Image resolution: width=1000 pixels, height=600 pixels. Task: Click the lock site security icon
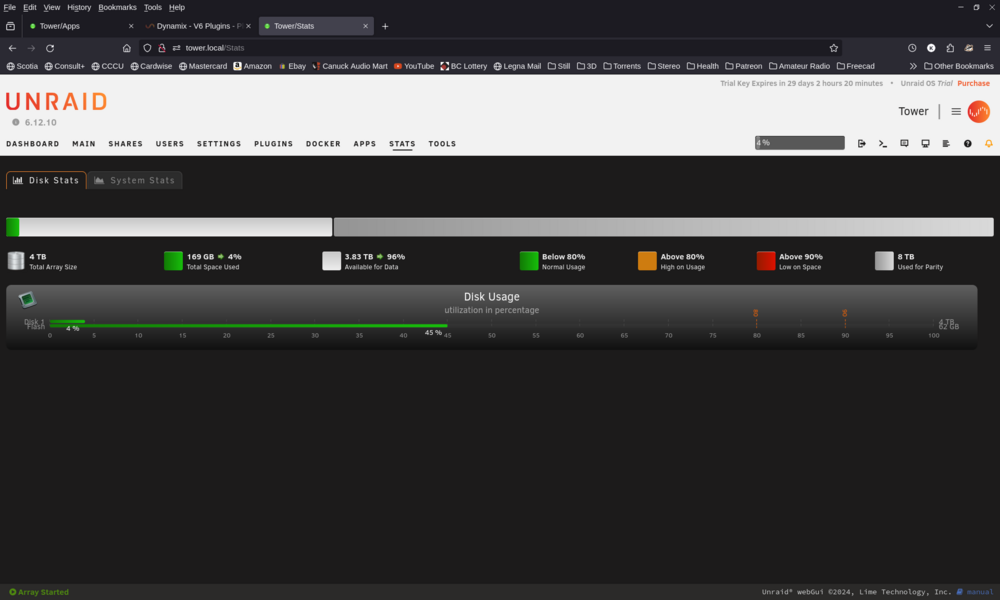tap(162, 48)
